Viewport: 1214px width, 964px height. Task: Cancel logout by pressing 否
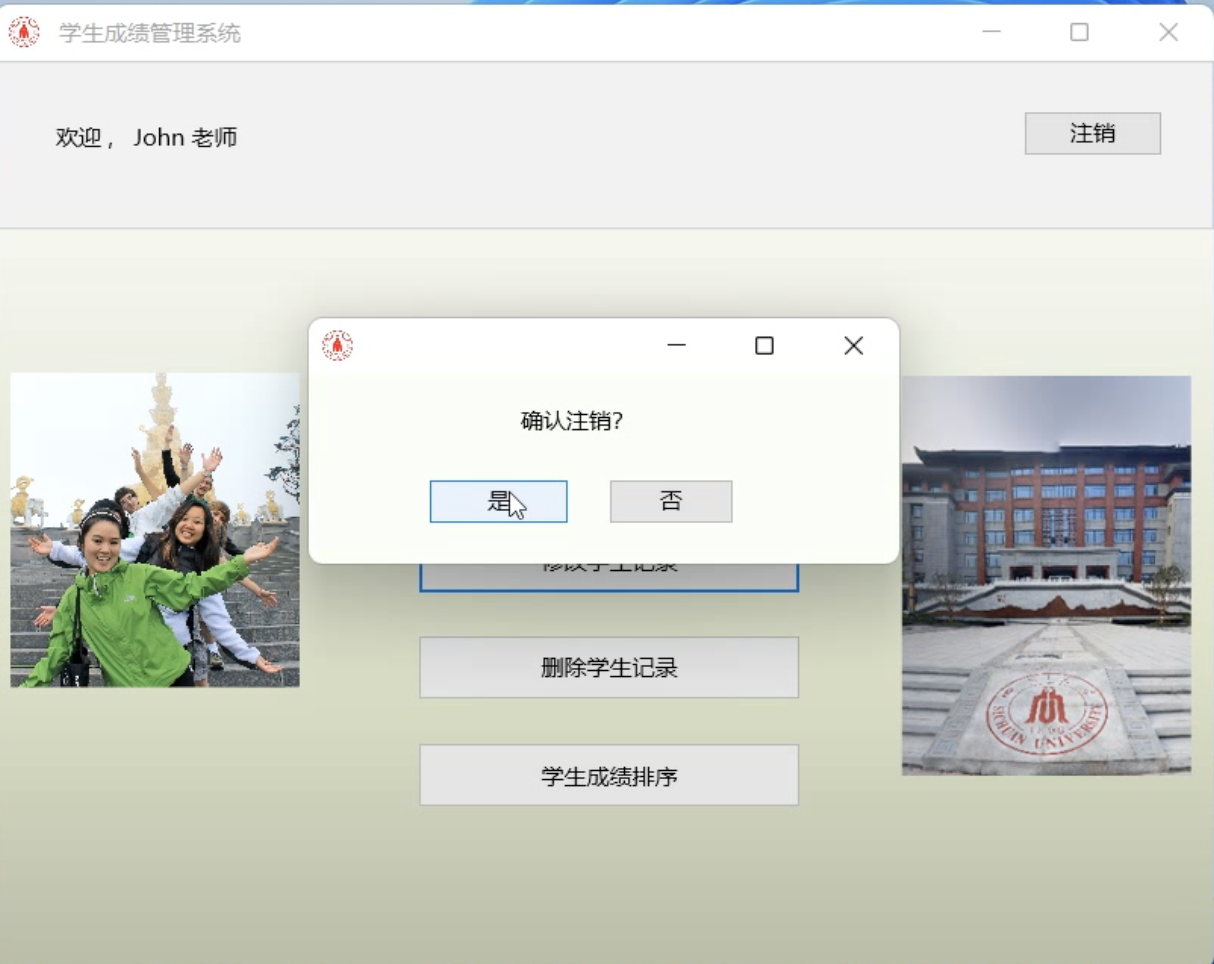[x=671, y=501]
